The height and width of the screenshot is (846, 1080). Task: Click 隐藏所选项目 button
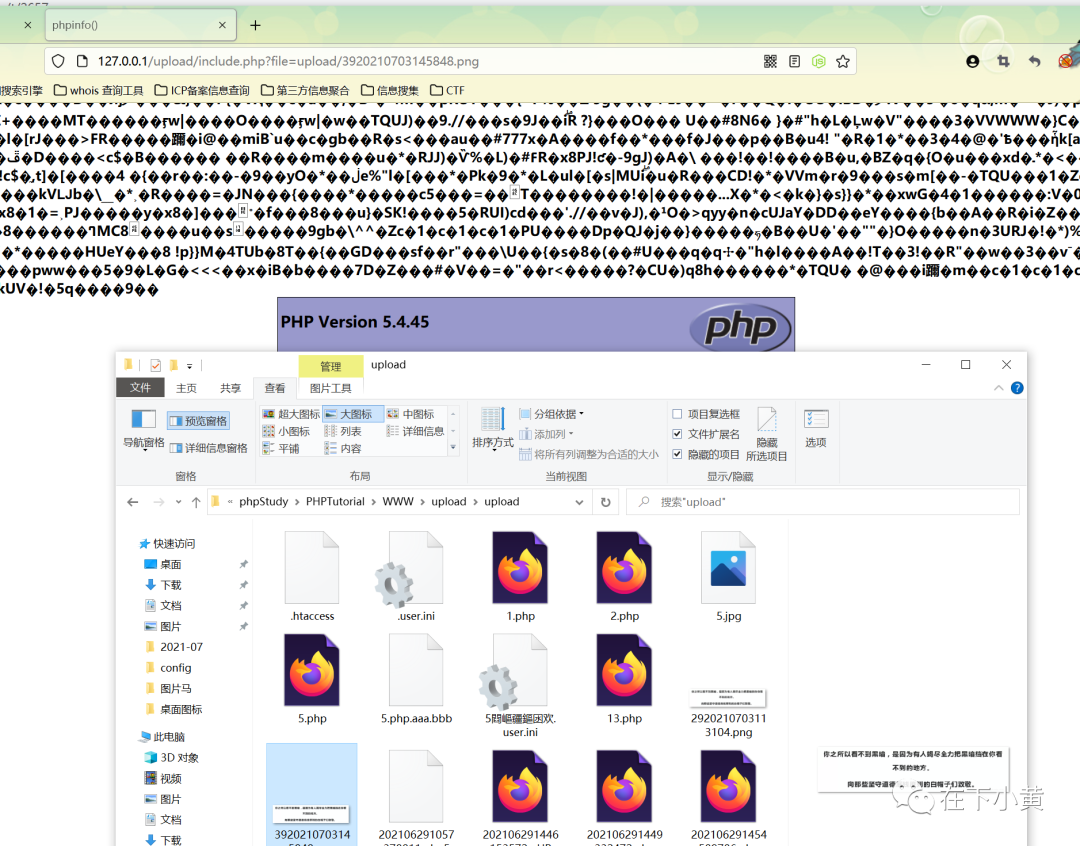(767, 434)
